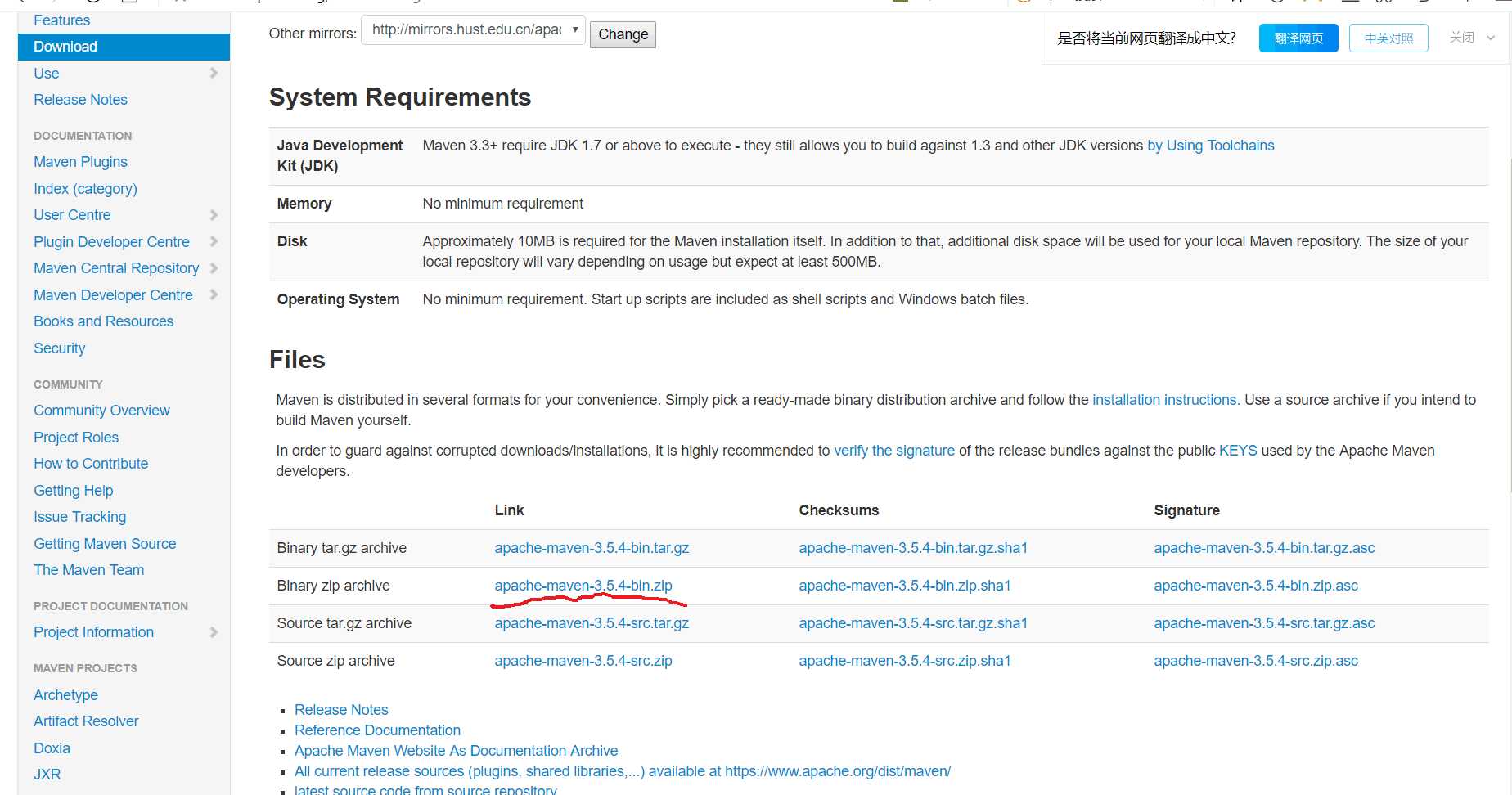1512x795 pixels.
Task: Open the verify the signature link
Action: coord(894,451)
